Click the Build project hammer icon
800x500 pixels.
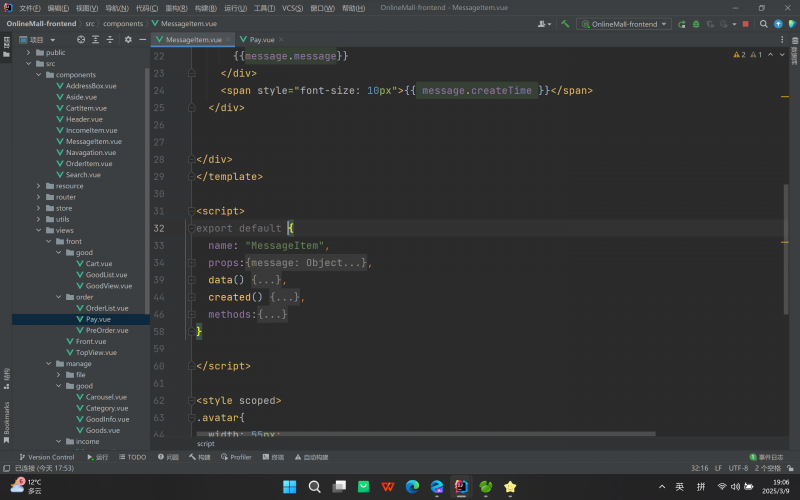[565, 24]
